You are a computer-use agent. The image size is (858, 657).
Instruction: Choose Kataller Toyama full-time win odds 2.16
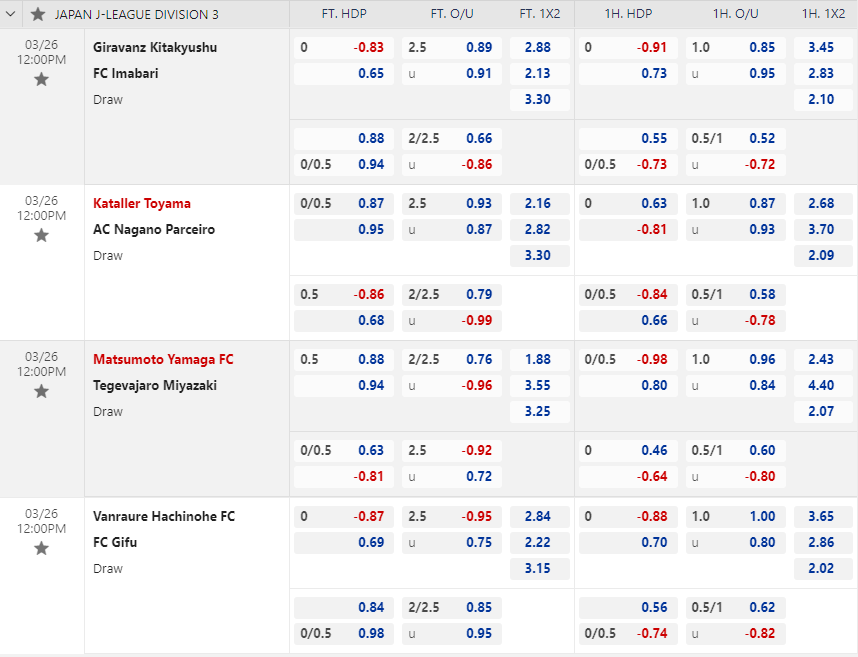540,204
